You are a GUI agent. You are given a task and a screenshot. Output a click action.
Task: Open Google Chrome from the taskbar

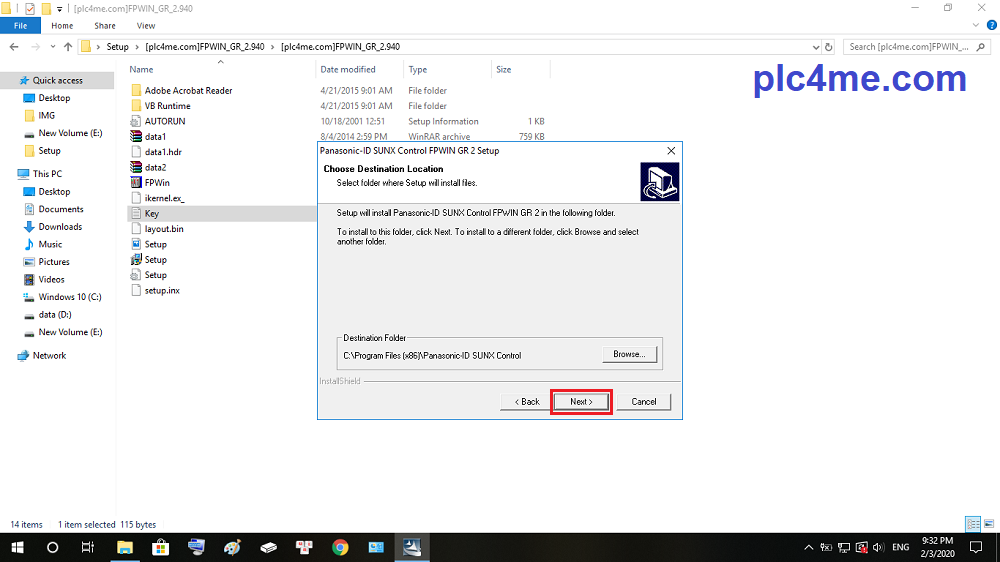[340, 547]
